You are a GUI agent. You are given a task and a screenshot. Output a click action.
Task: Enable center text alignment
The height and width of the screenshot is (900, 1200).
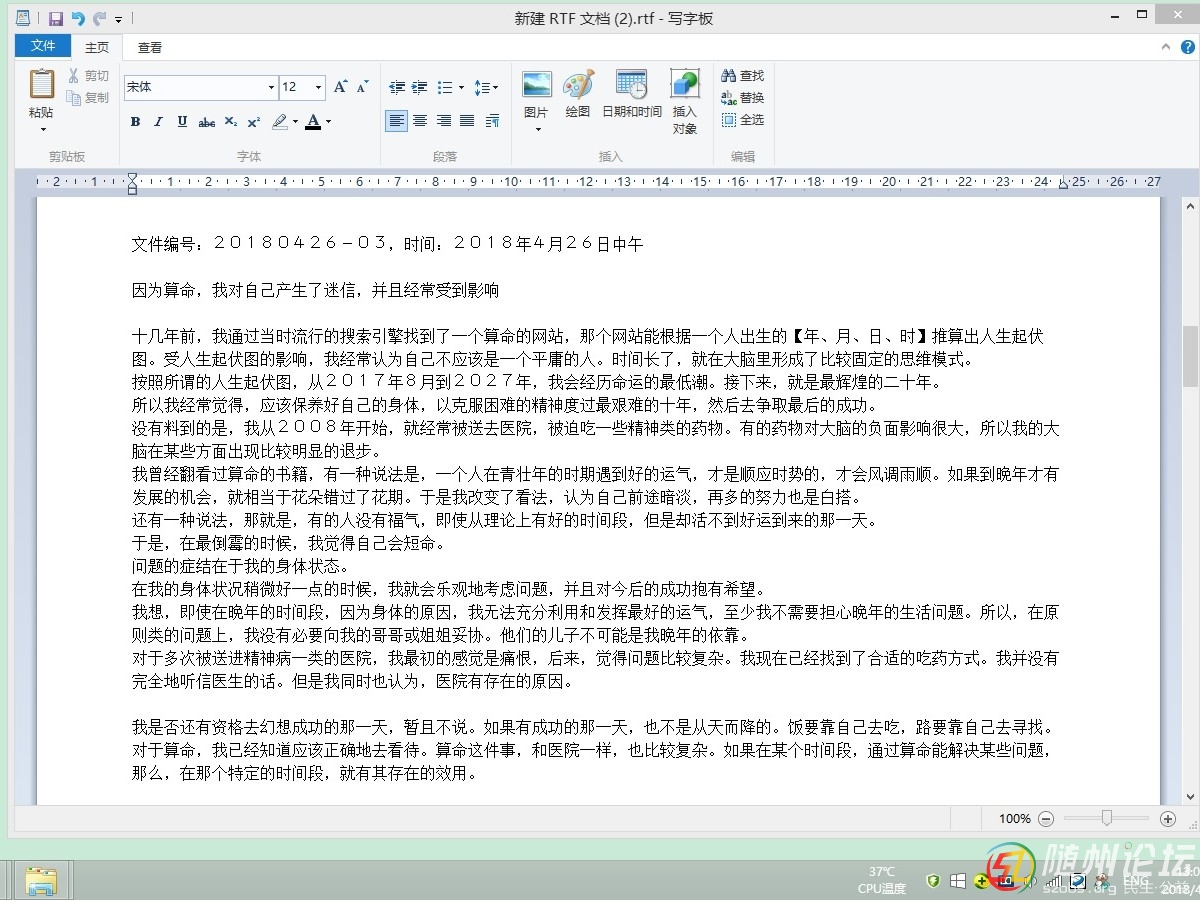click(420, 121)
